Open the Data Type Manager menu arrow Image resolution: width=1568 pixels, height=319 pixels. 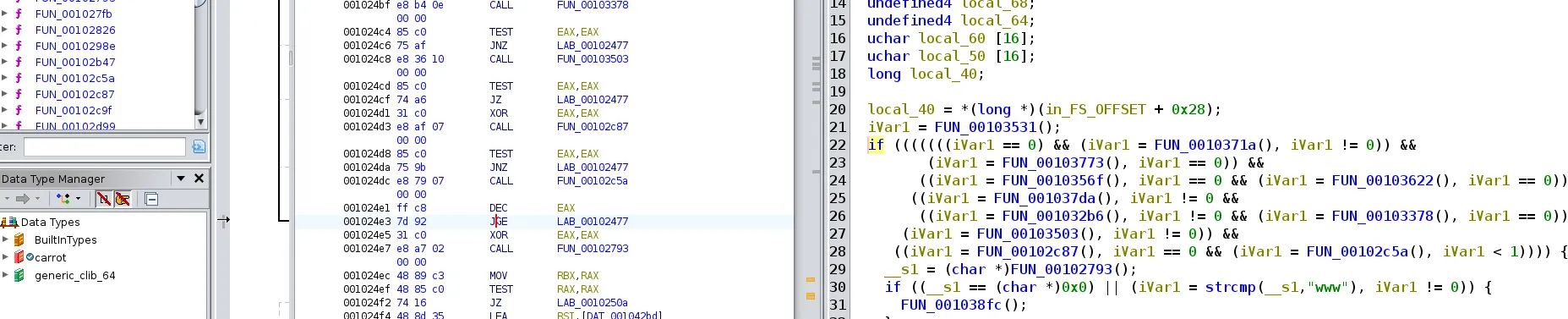[x=180, y=179]
